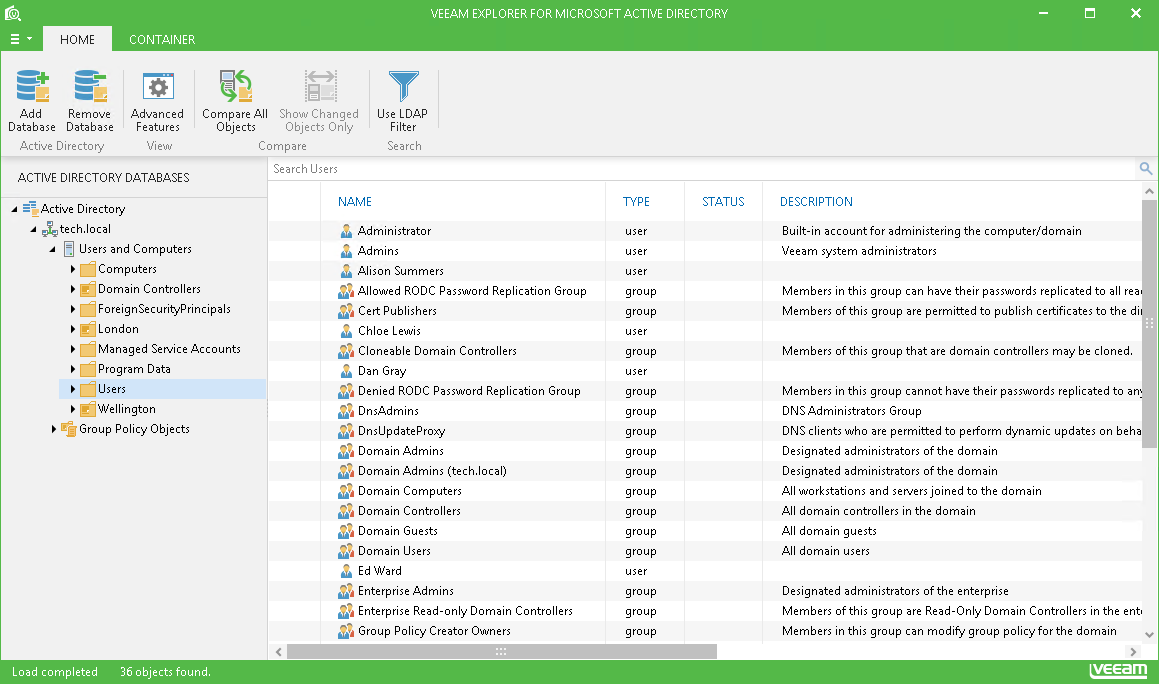The image size is (1159, 684).
Task: Click the Group Policy Objects folder icon
Action: (69, 429)
